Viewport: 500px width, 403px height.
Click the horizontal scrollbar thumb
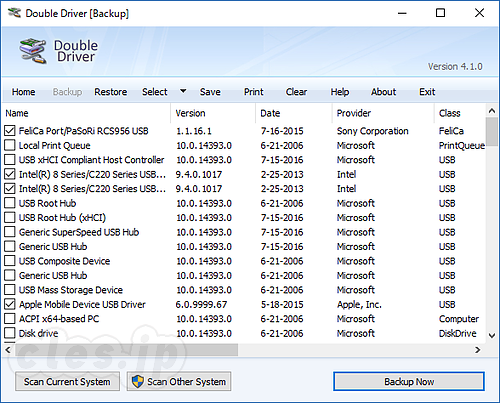click(x=126, y=350)
